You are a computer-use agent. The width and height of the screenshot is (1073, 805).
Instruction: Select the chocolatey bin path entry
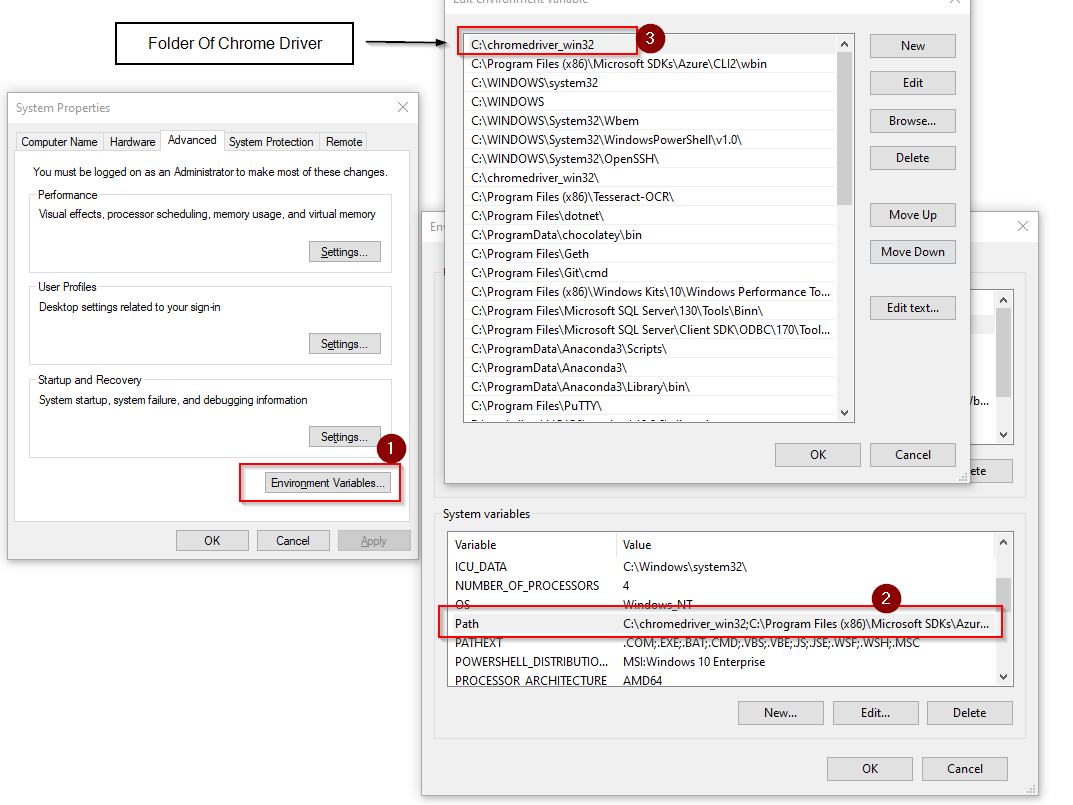pos(650,235)
